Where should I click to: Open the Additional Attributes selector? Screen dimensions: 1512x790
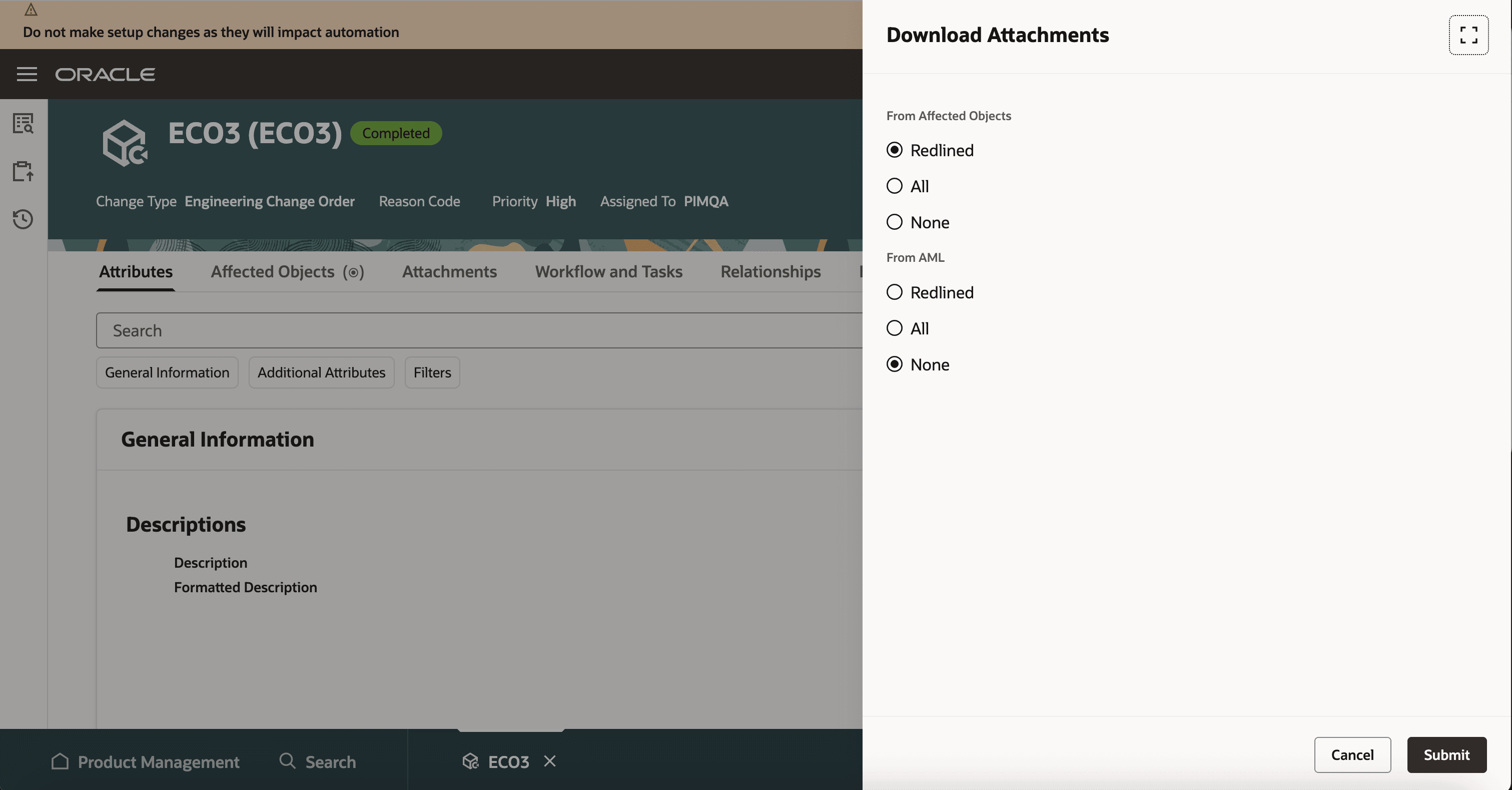(321, 372)
